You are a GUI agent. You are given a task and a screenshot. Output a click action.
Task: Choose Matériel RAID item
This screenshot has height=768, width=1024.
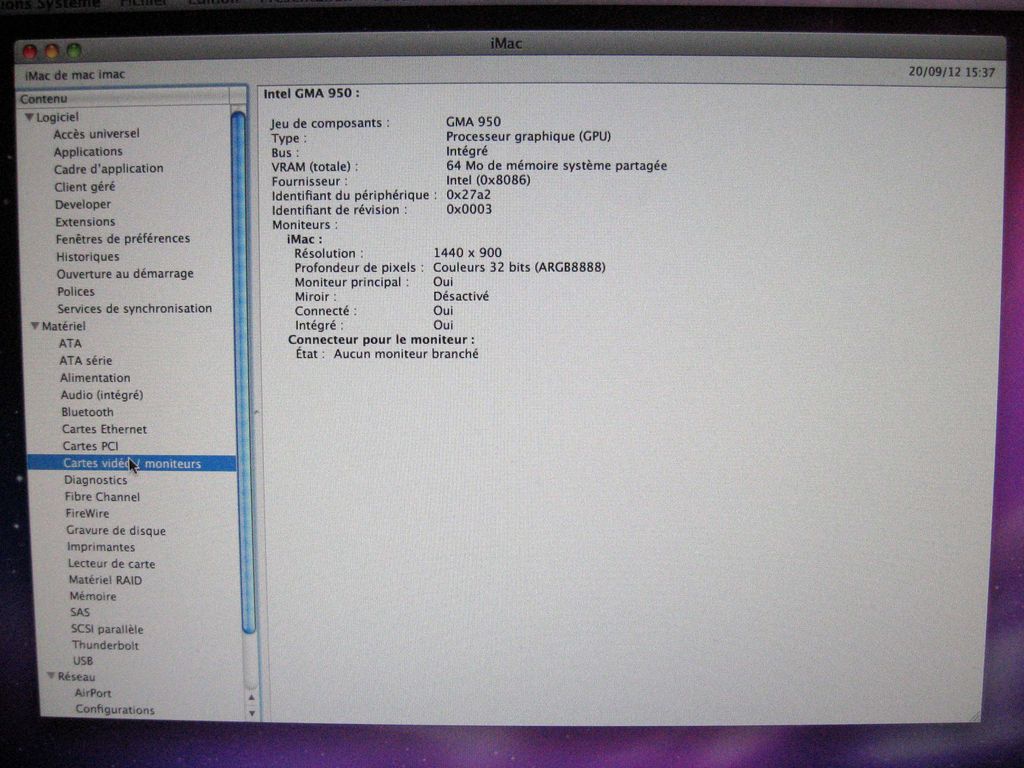105,580
